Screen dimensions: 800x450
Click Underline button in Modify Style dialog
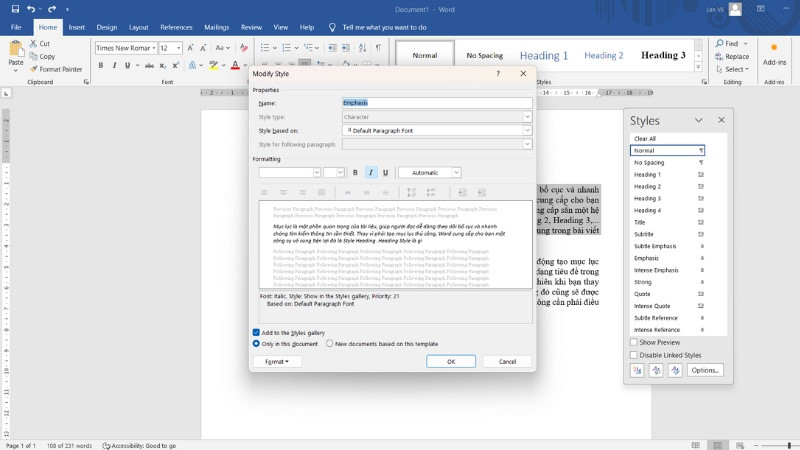pyautogui.click(x=385, y=173)
